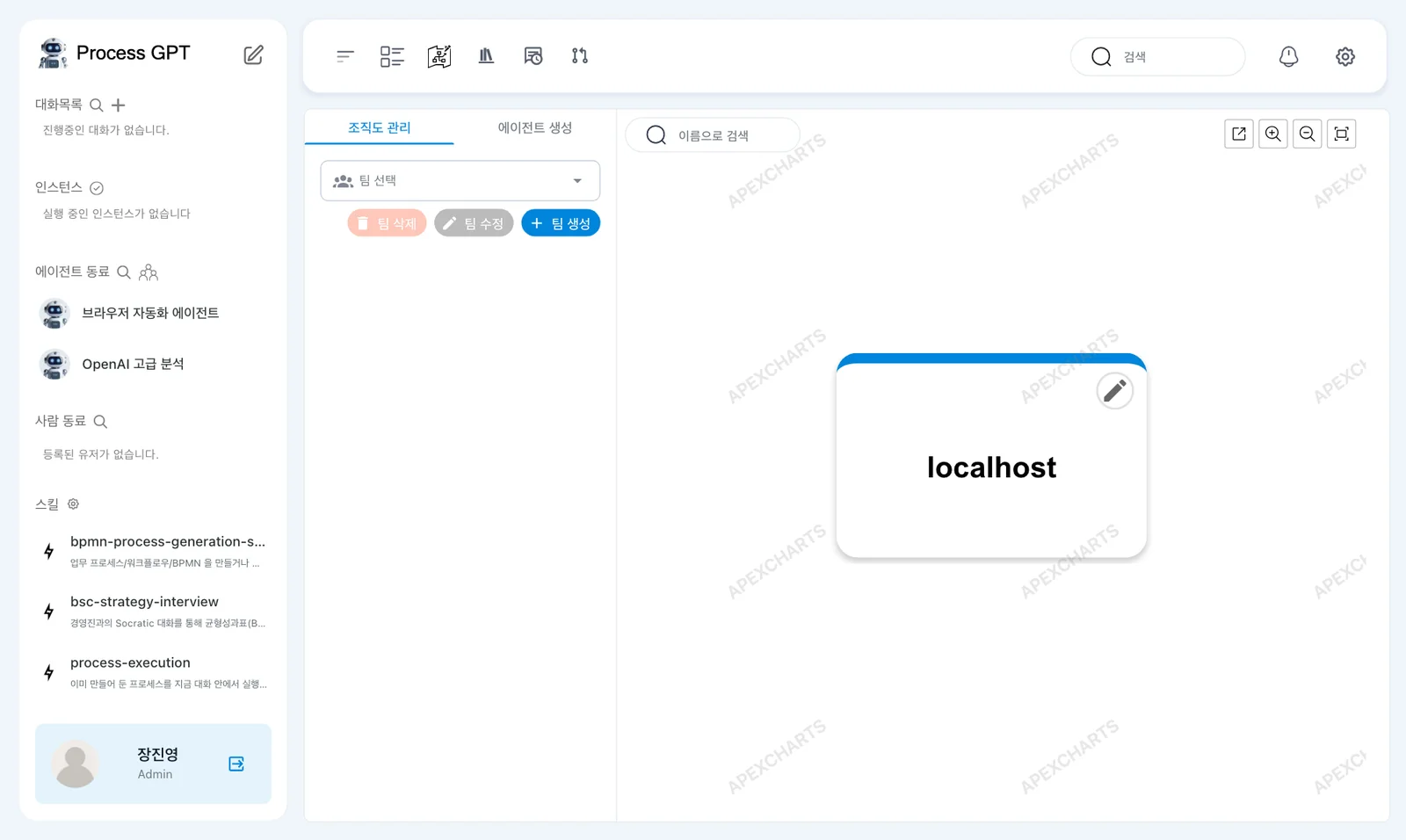Open the pull request branch icon
This screenshot has height=840, width=1406.
pyautogui.click(x=580, y=56)
